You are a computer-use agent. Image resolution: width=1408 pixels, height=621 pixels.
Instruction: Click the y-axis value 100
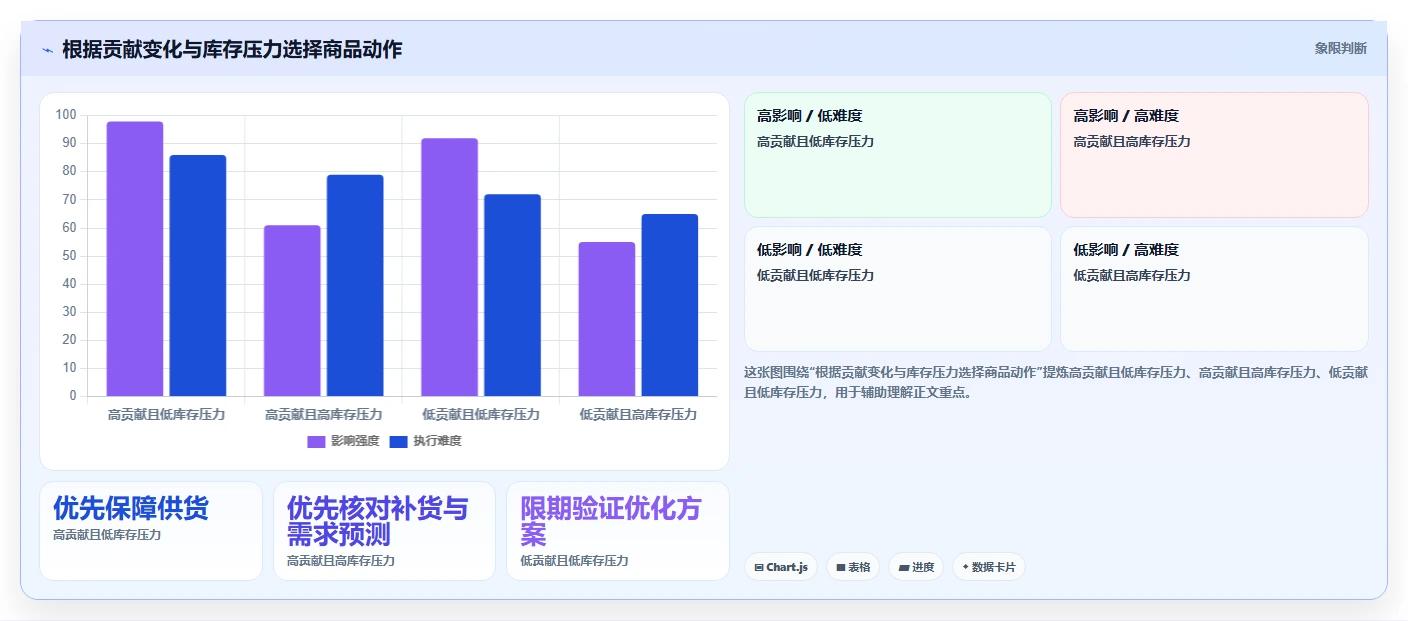click(x=66, y=115)
